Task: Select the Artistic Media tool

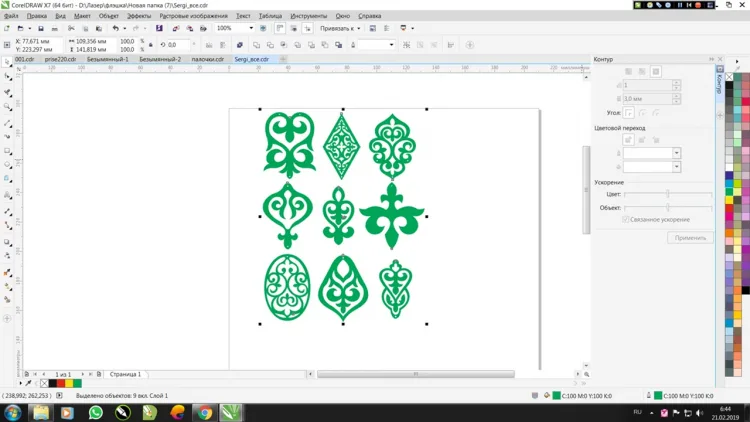Action: coord(7,136)
